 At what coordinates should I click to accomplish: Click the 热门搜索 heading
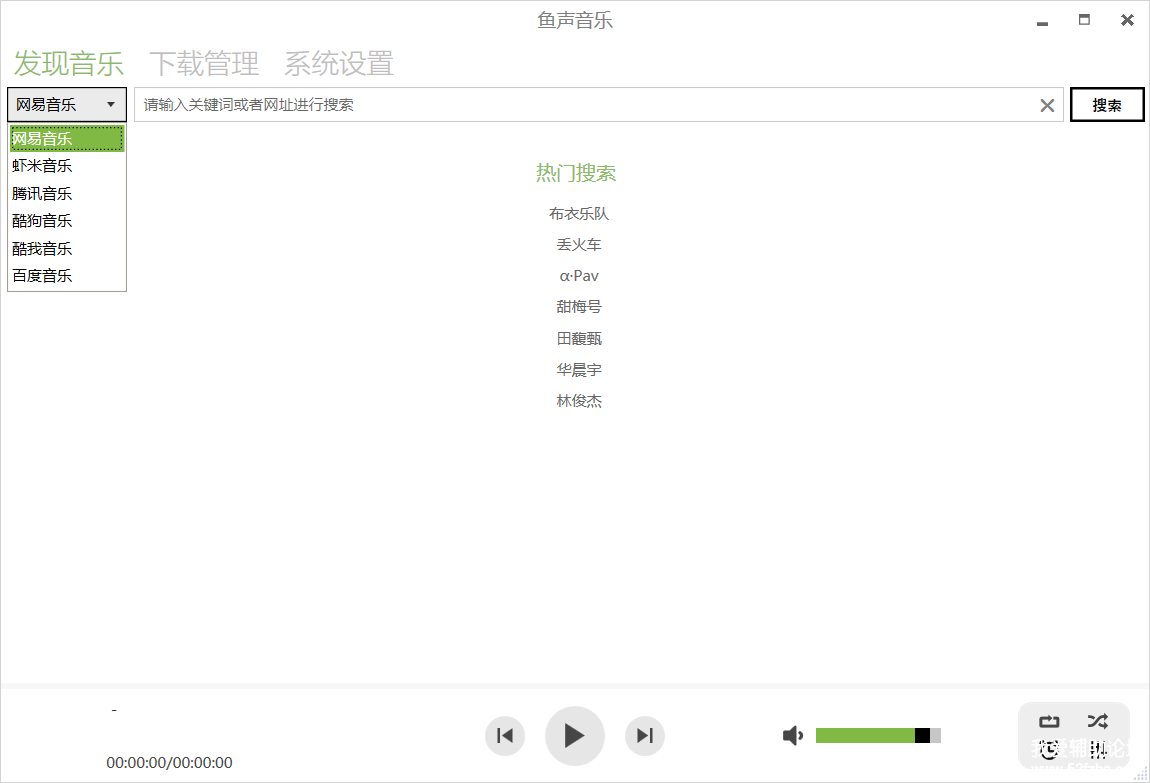click(x=576, y=173)
